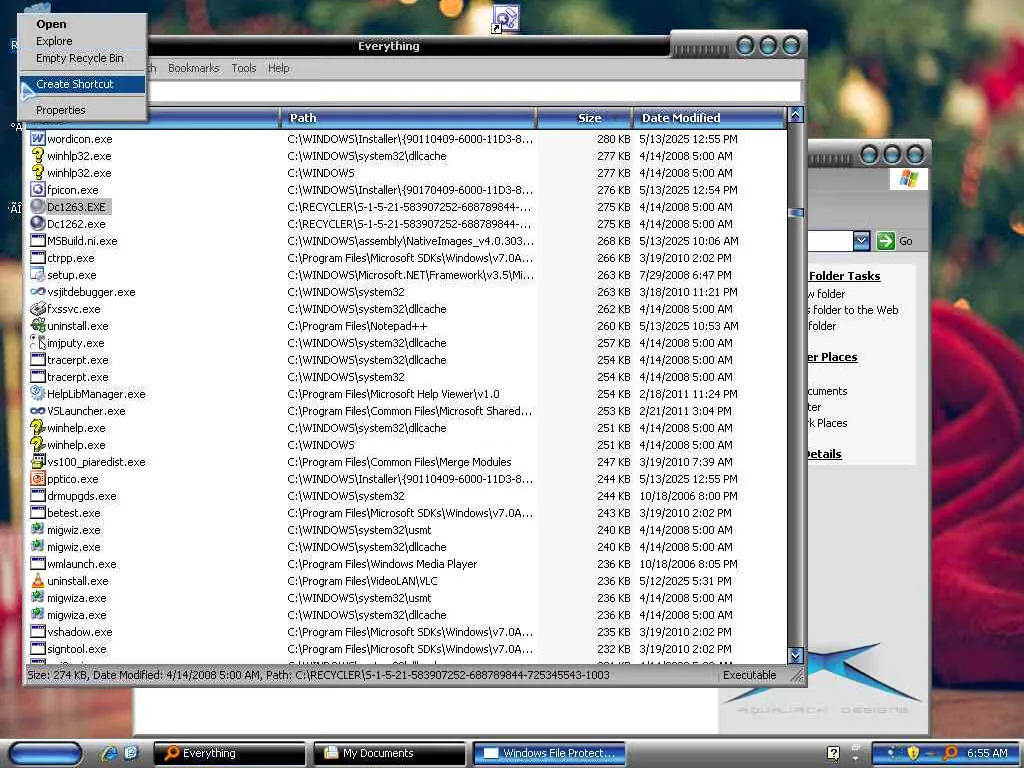Select tracerpt.exe in system32\dllcache
Screen dimensions: 1024x768
pos(78,360)
